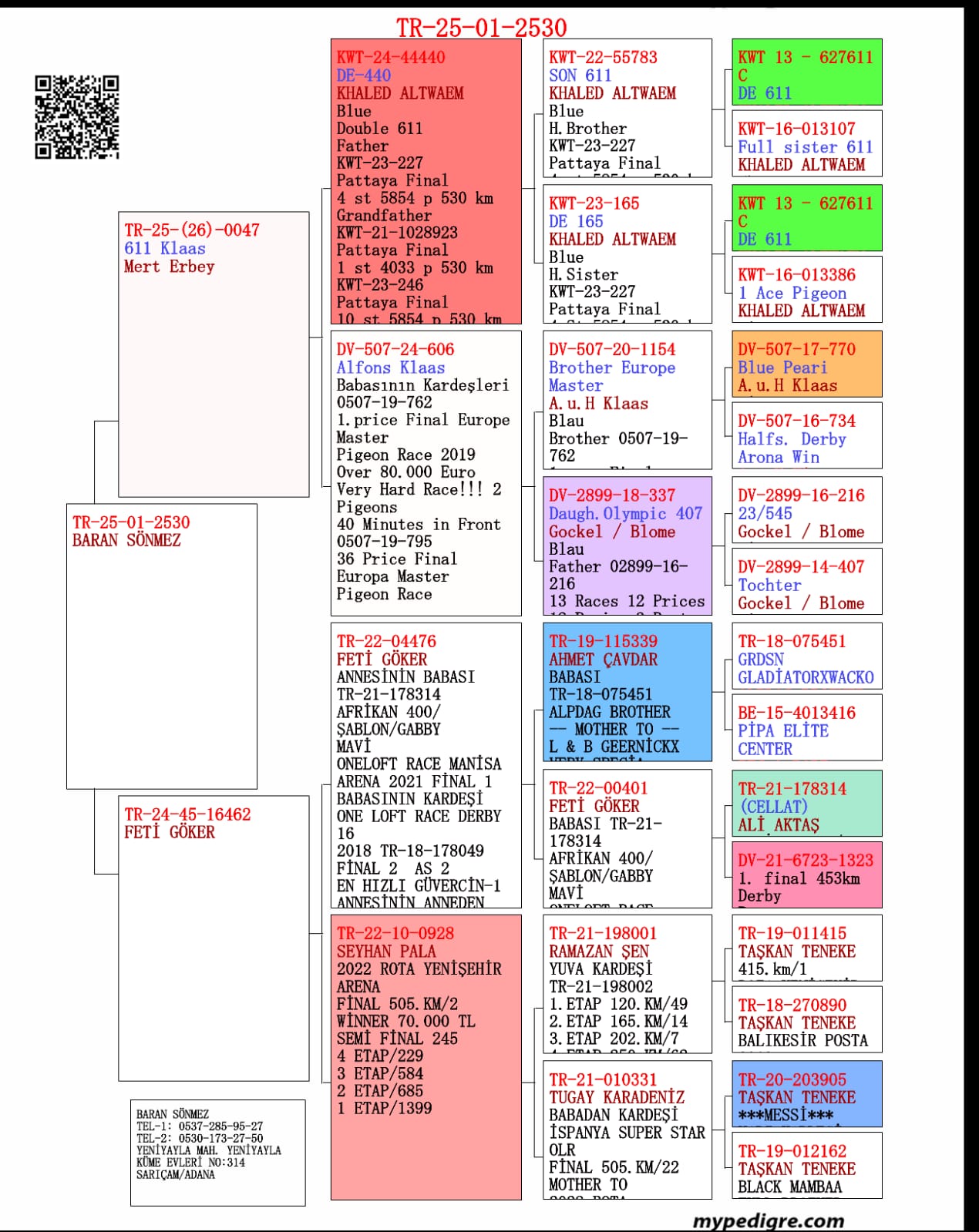This screenshot has height=1232, width=979.
Task: Select the TR-24-45-16462 dam box
Action: 214,938
